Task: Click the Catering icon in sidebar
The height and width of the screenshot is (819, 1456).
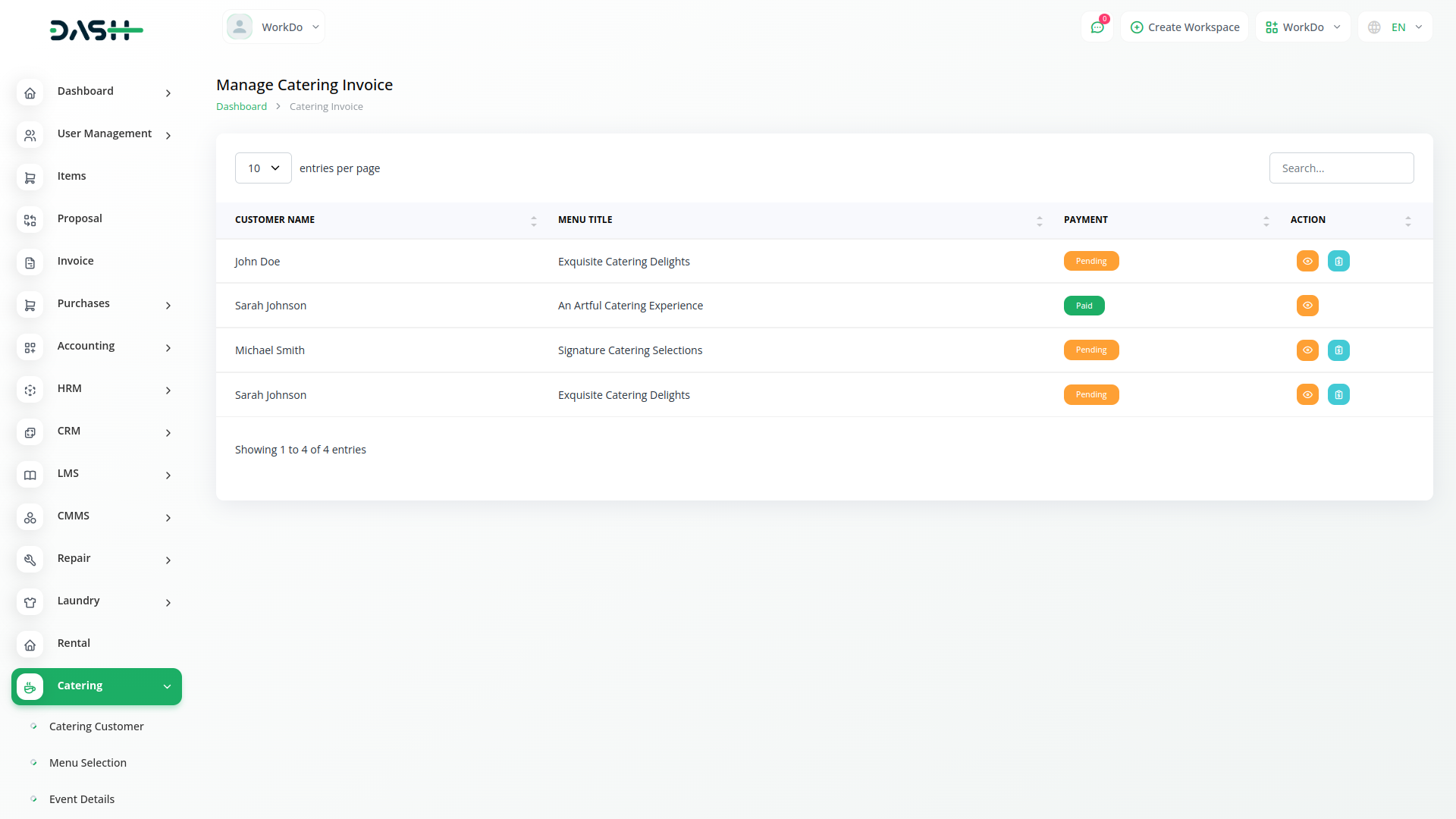Action: 30,687
